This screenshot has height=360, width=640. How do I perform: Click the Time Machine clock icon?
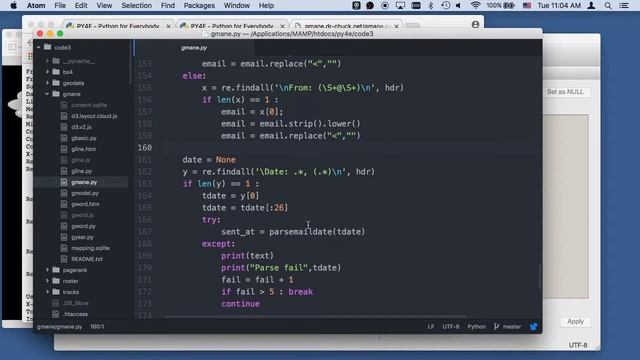[445, 5]
